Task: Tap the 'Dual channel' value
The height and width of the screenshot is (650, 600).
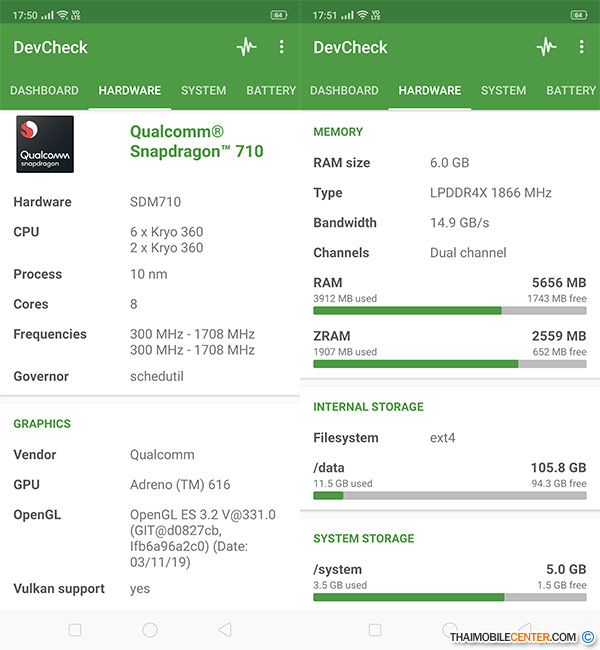Action: [468, 253]
